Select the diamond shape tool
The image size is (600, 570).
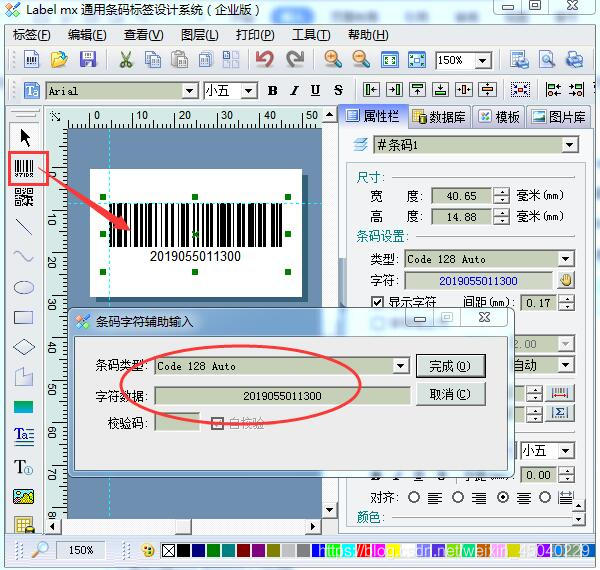(24, 347)
